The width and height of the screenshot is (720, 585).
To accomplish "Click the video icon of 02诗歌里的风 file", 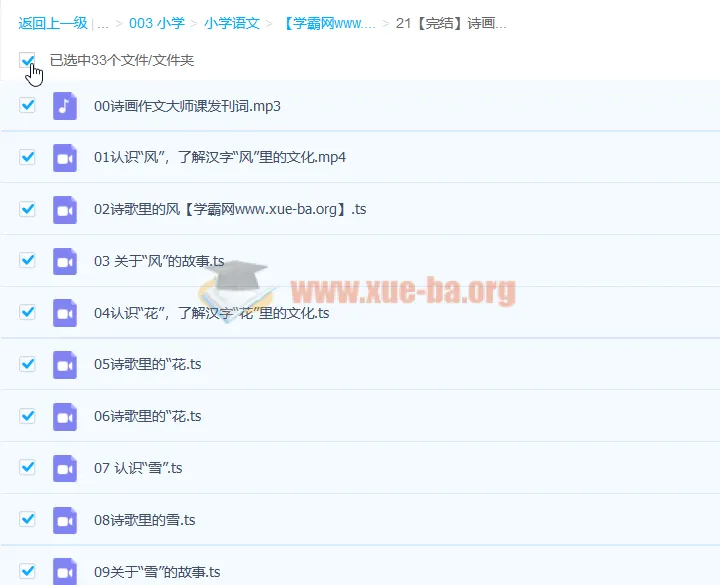I will pyautogui.click(x=65, y=210).
